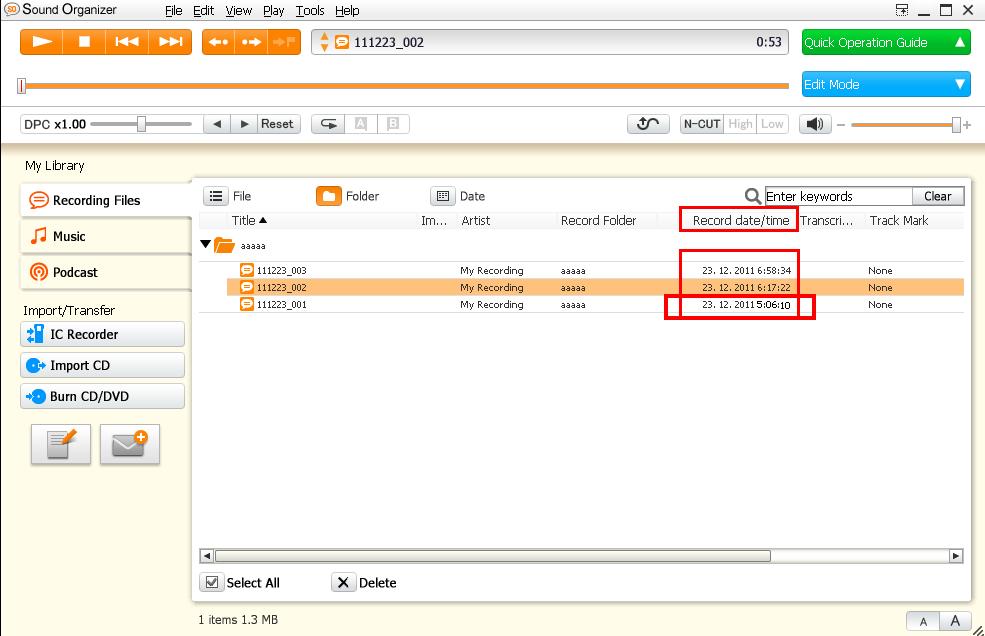Open IC Recorder import/transfer
The height and width of the screenshot is (636, 985).
coord(102,334)
